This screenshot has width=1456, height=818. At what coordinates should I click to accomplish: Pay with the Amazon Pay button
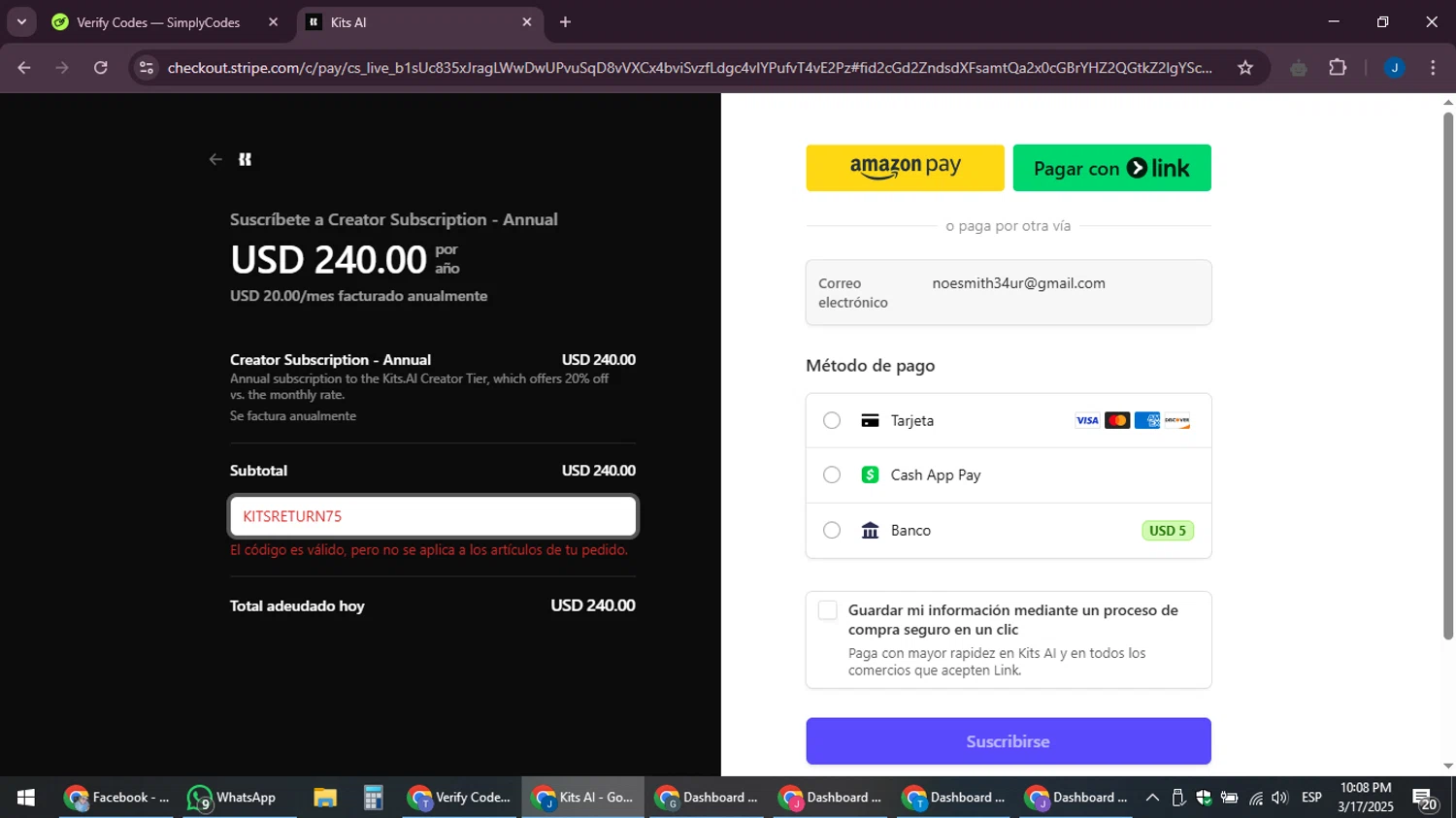[905, 168]
